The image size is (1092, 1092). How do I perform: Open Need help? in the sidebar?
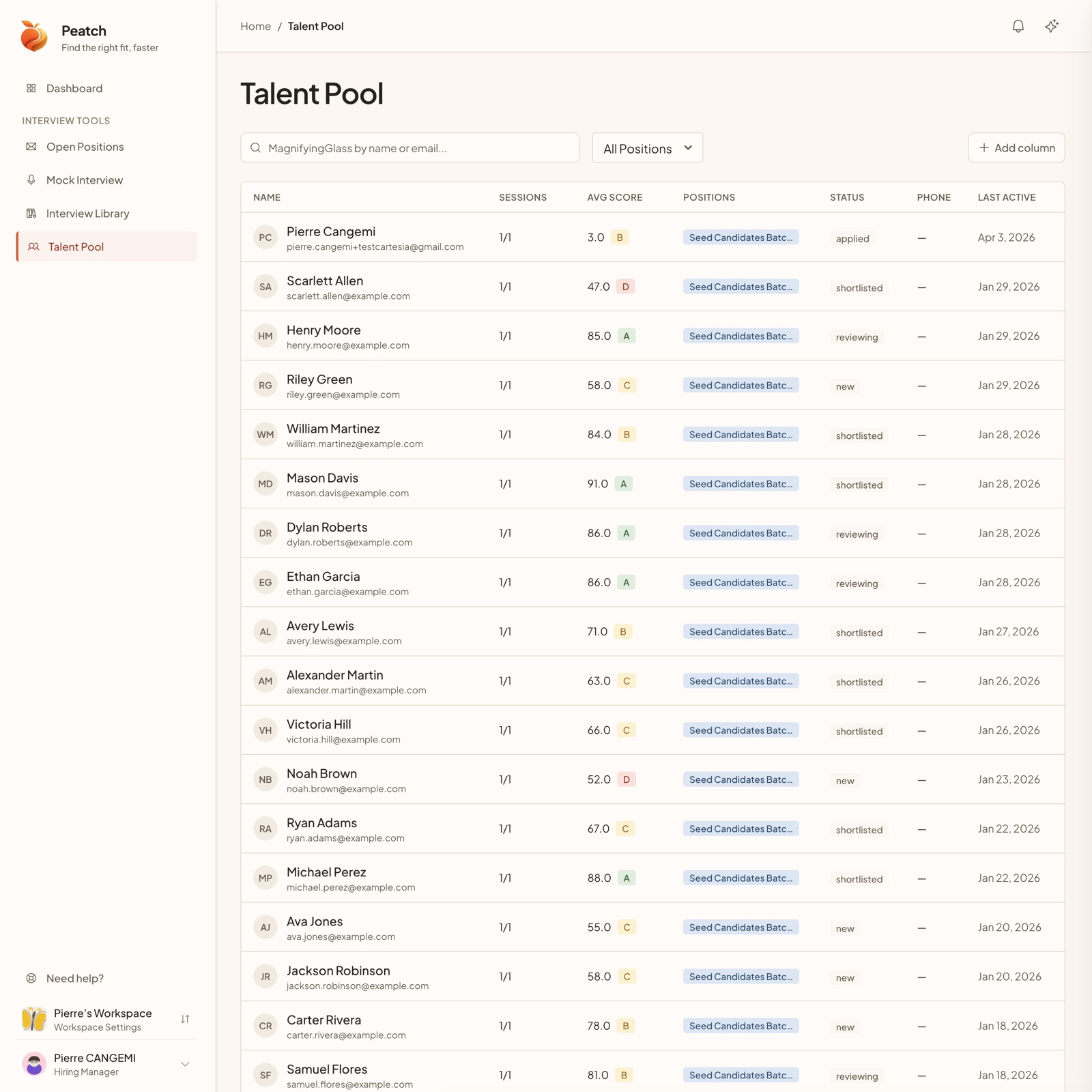(106, 978)
